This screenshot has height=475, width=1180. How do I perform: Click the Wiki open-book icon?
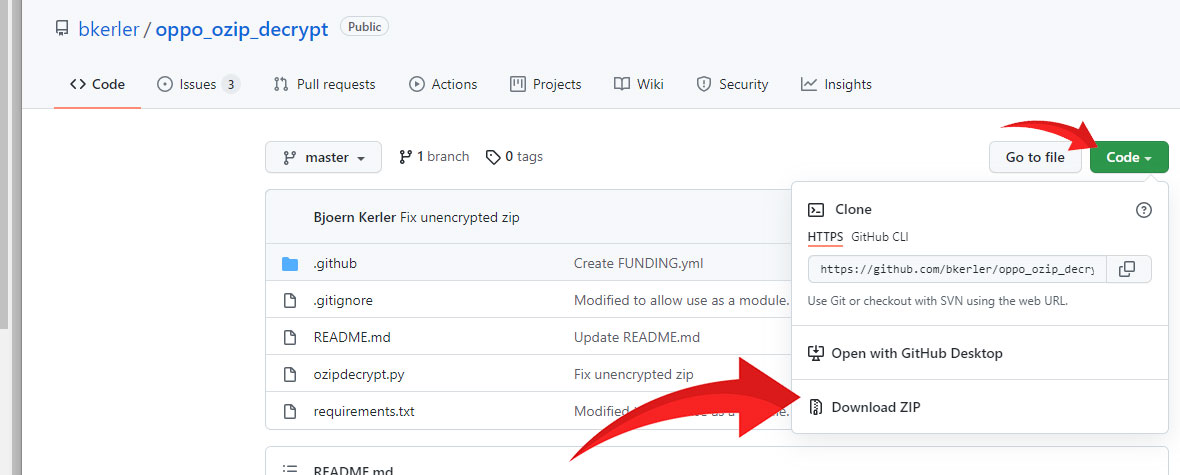pos(622,84)
